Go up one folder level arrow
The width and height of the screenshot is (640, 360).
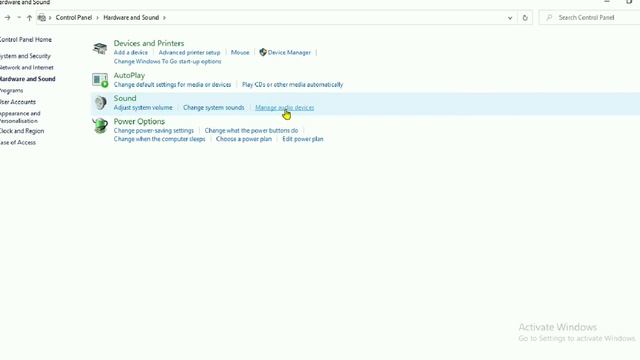(x=29, y=18)
